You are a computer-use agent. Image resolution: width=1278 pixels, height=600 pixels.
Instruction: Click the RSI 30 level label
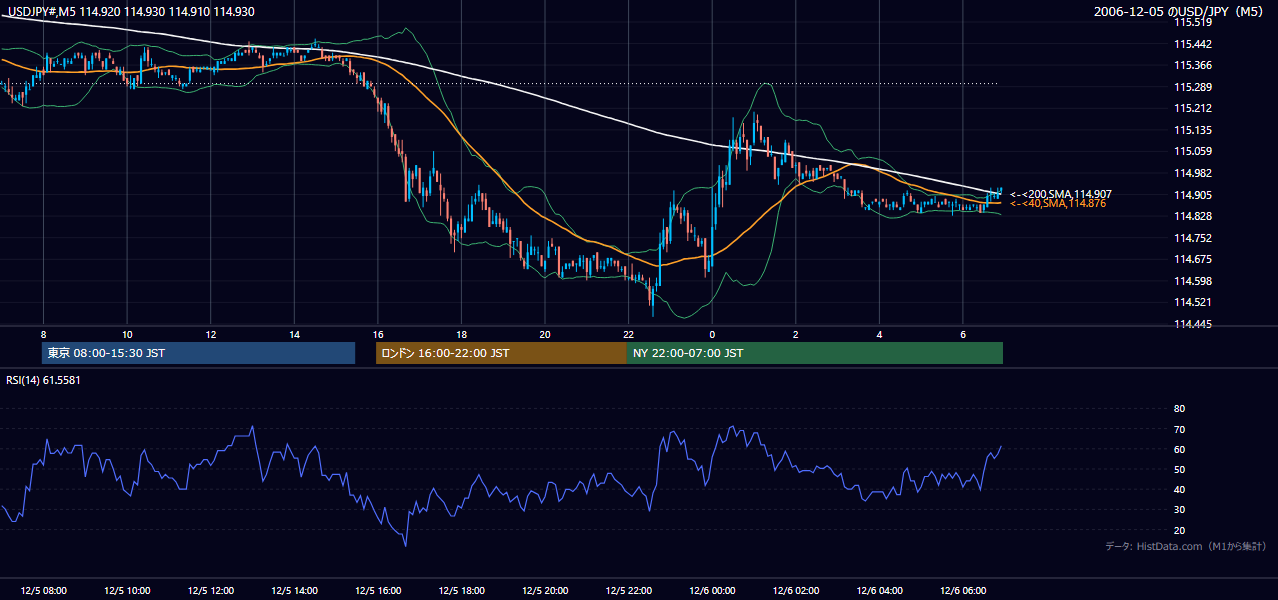coord(1179,509)
